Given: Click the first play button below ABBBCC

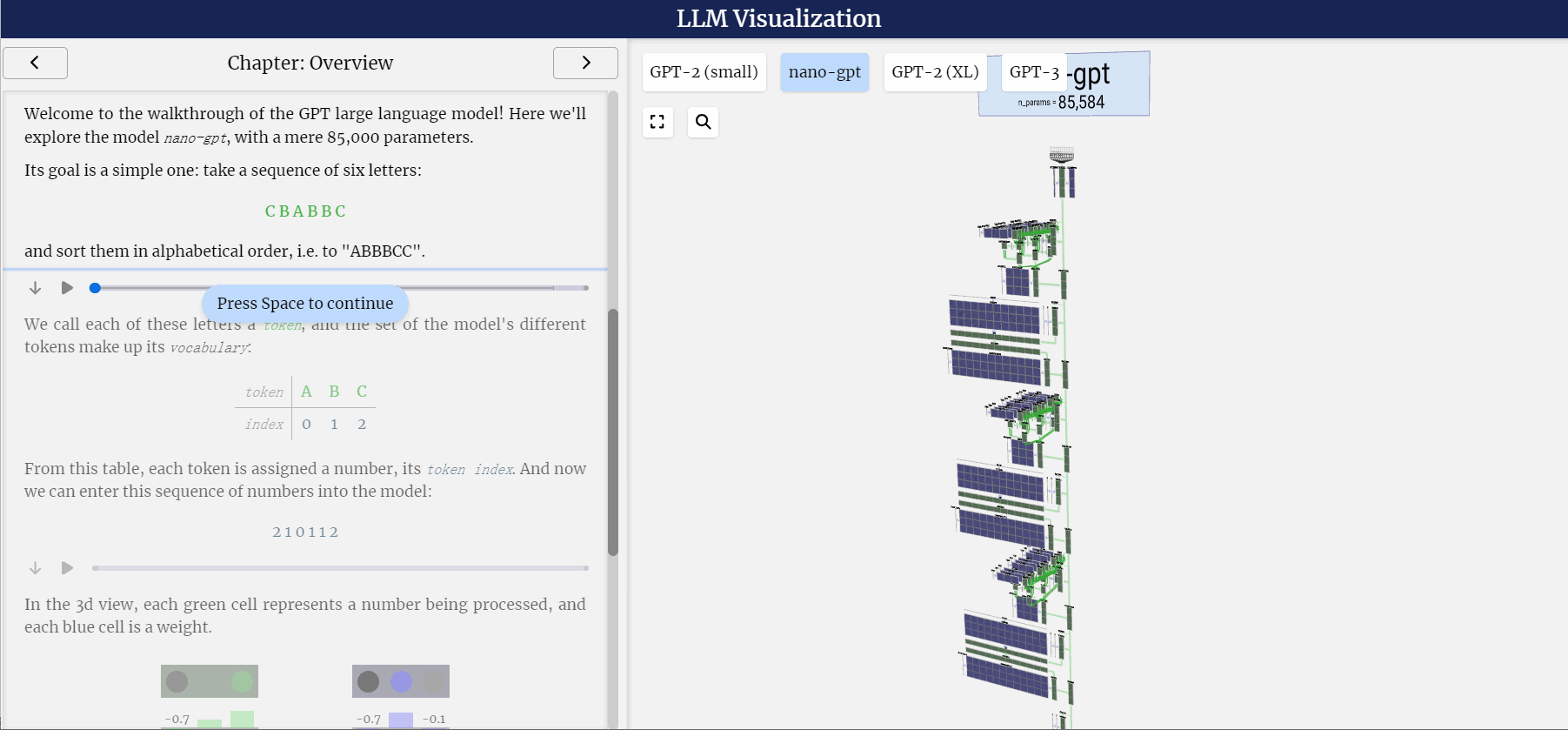Looking at the screenshot, I should (x=67, y=288).
